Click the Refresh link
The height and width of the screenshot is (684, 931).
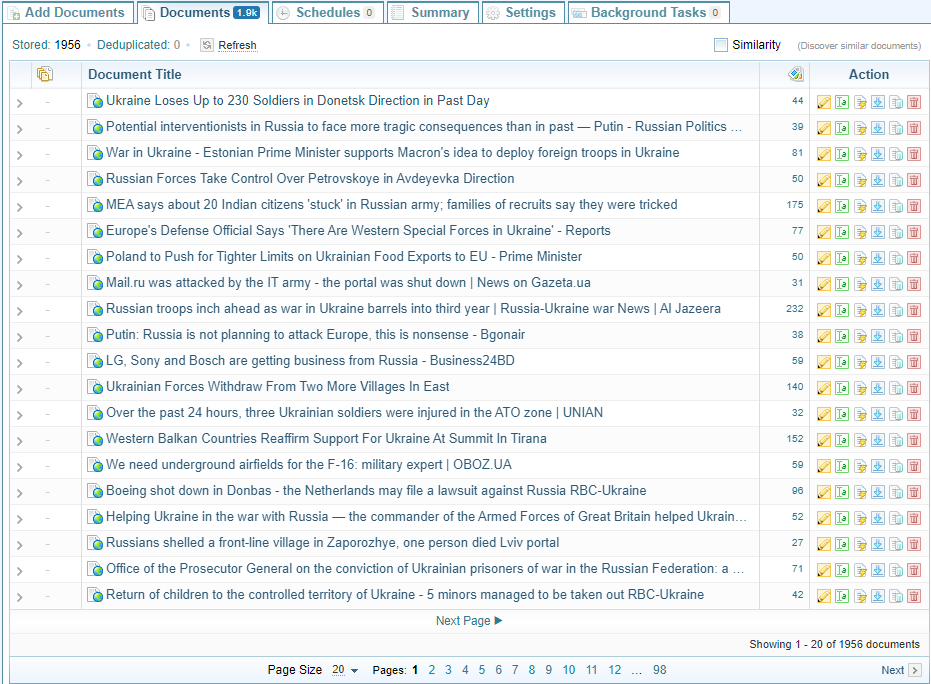tap(237, 45)
